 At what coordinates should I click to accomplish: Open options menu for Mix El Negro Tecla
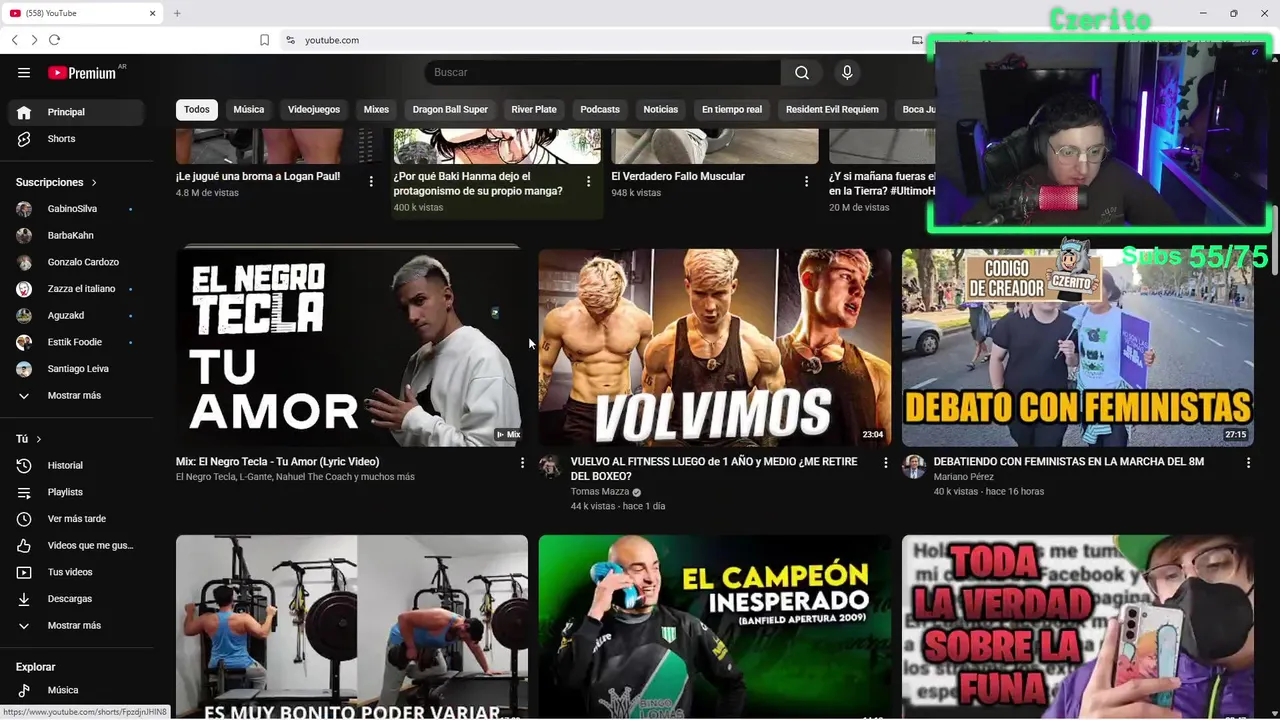(522, 463)
